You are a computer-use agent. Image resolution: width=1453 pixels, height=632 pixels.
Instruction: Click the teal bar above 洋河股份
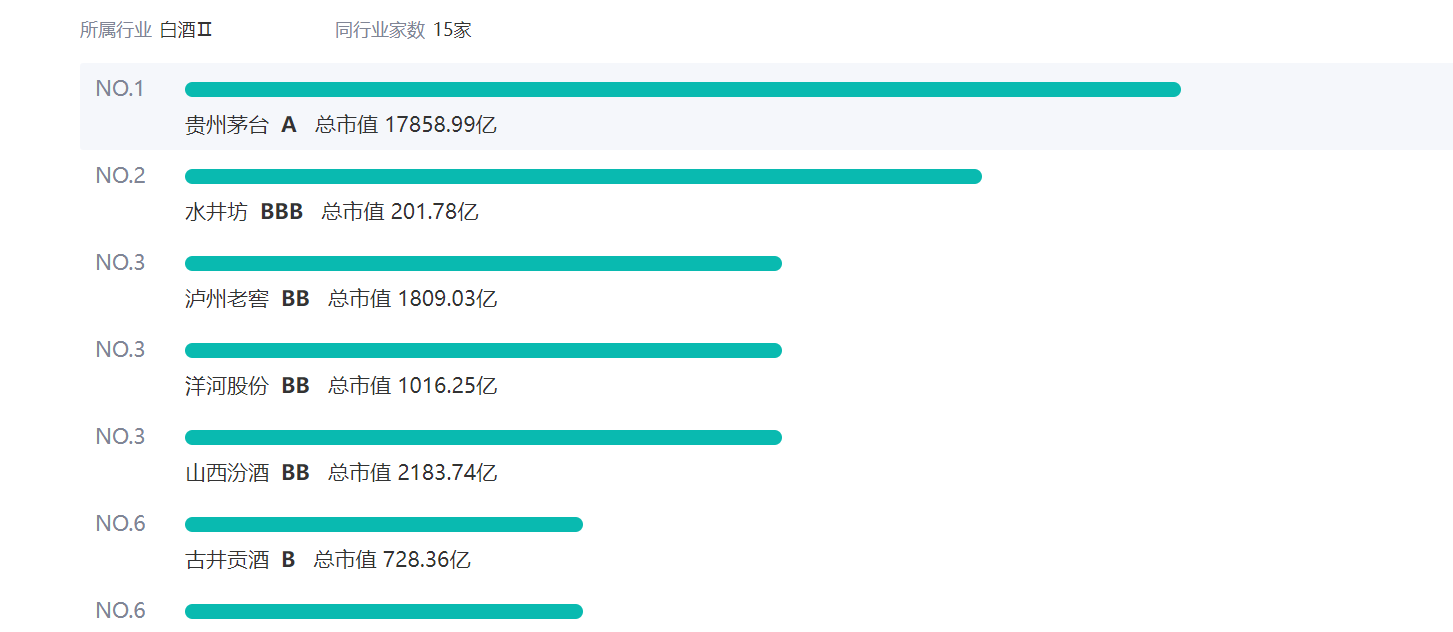coord(483,351)
